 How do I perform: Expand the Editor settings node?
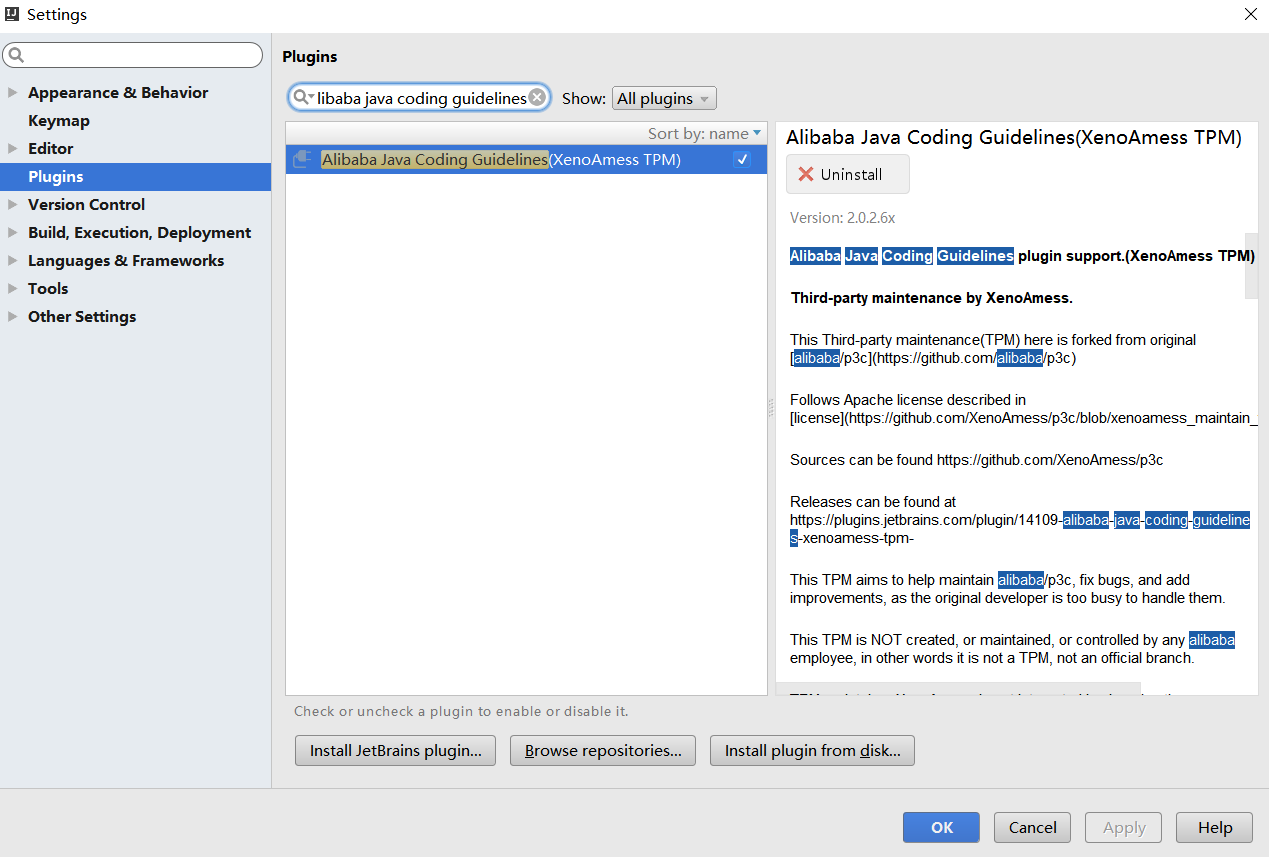pyautogui.click(x=13, y=148)
